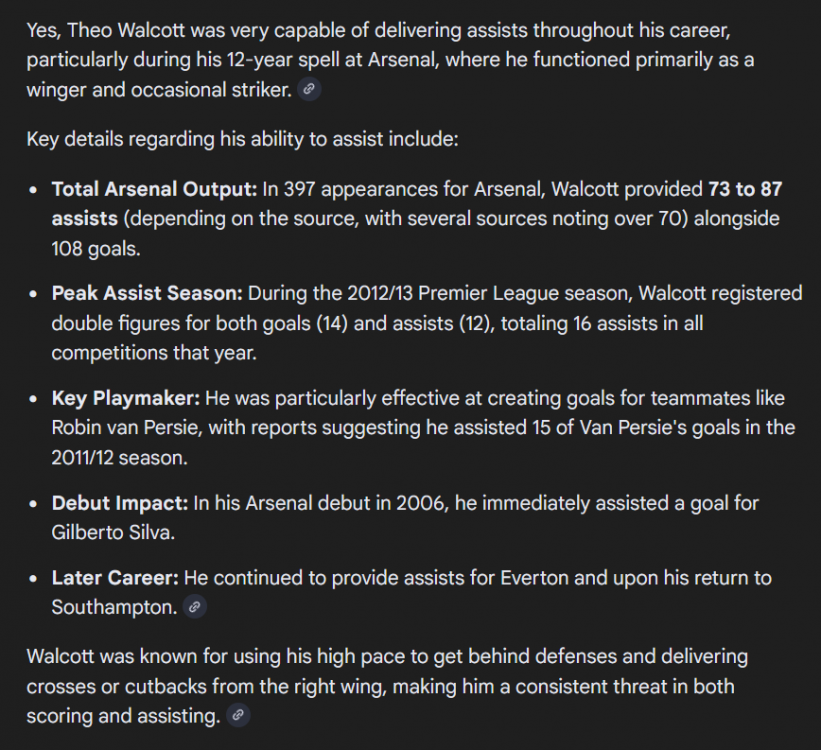Click the "108 goals." text

click(x=94, y=249)
